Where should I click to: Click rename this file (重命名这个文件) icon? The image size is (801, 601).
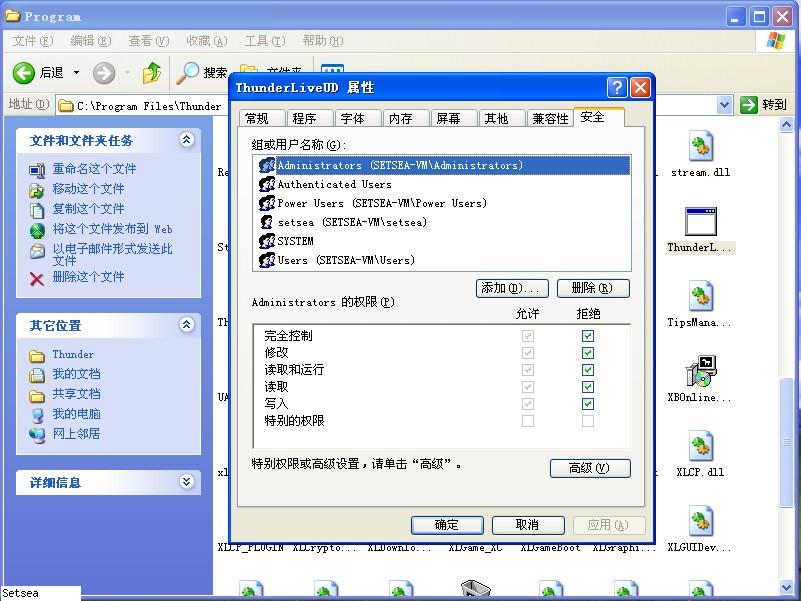(37, 170)
